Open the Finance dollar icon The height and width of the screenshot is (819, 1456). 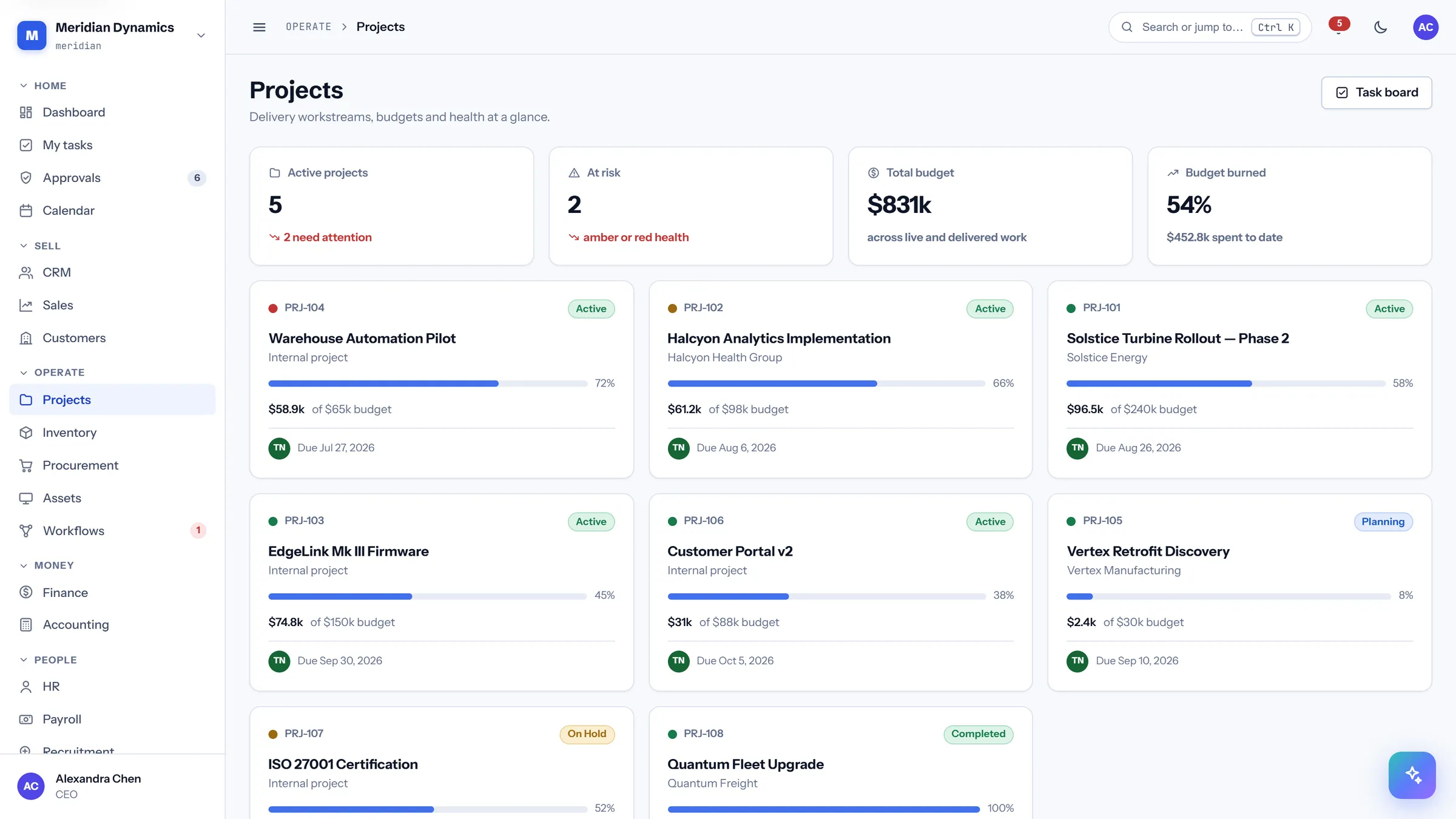click(x=25, y=592)
